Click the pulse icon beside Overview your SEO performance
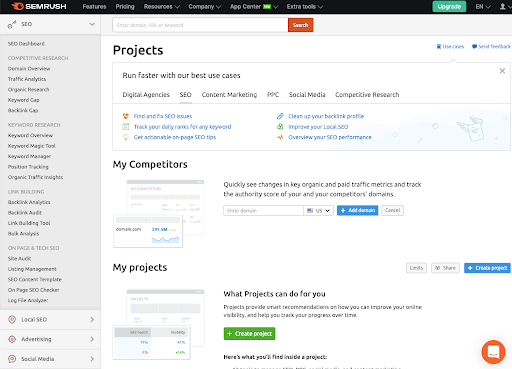 pos(280,137)
